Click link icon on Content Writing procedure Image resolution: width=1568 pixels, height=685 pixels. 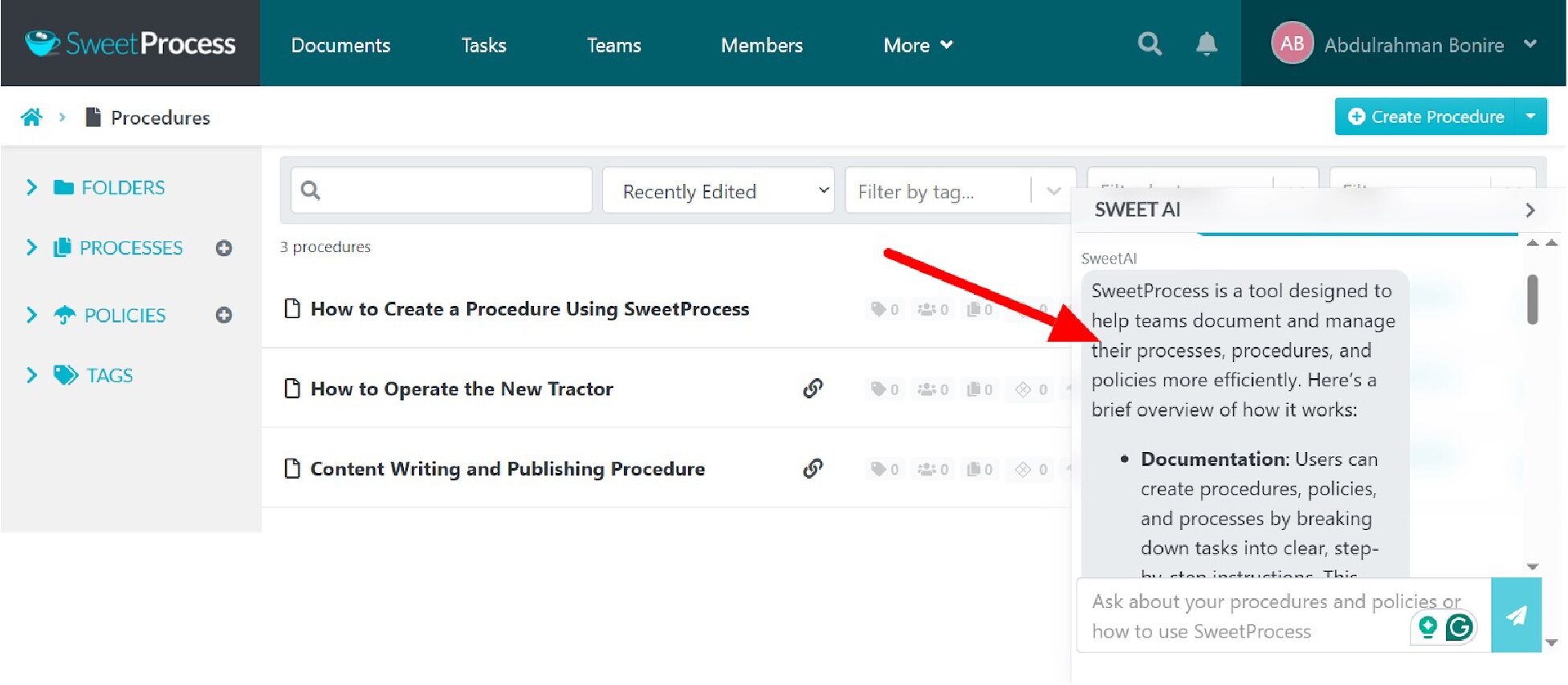click(x=813, y=468)
